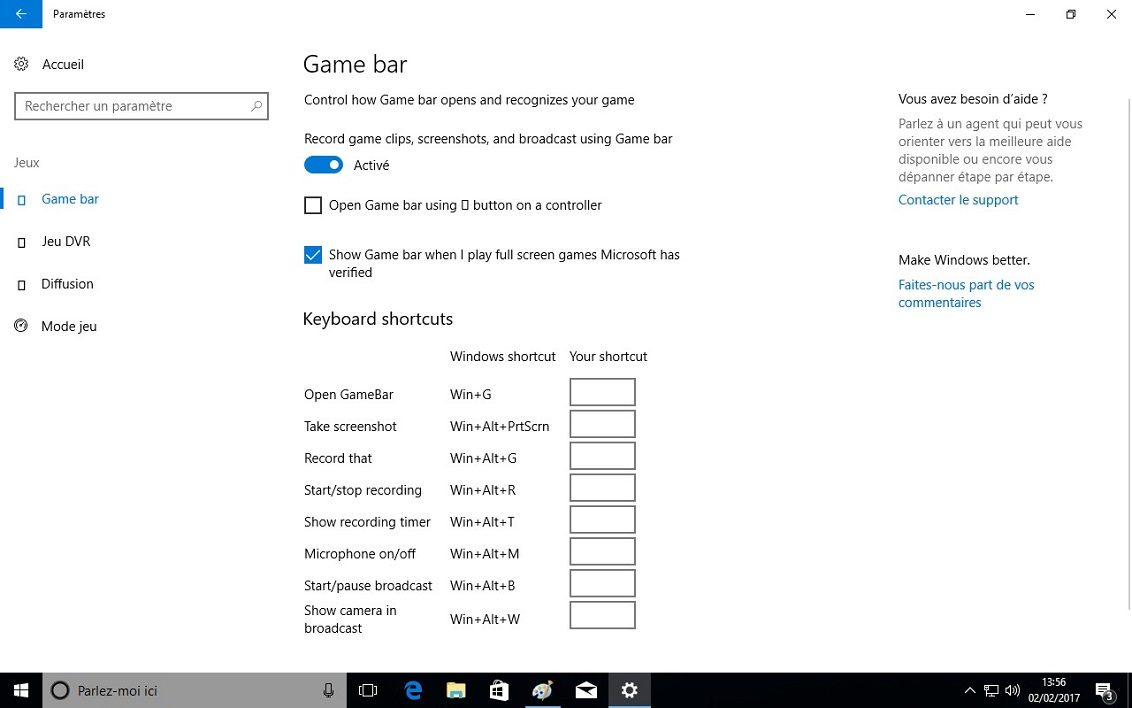Open File Explorer from the taskbar
The width and height of the screenshot is (1132, 708).
point(456,690)
